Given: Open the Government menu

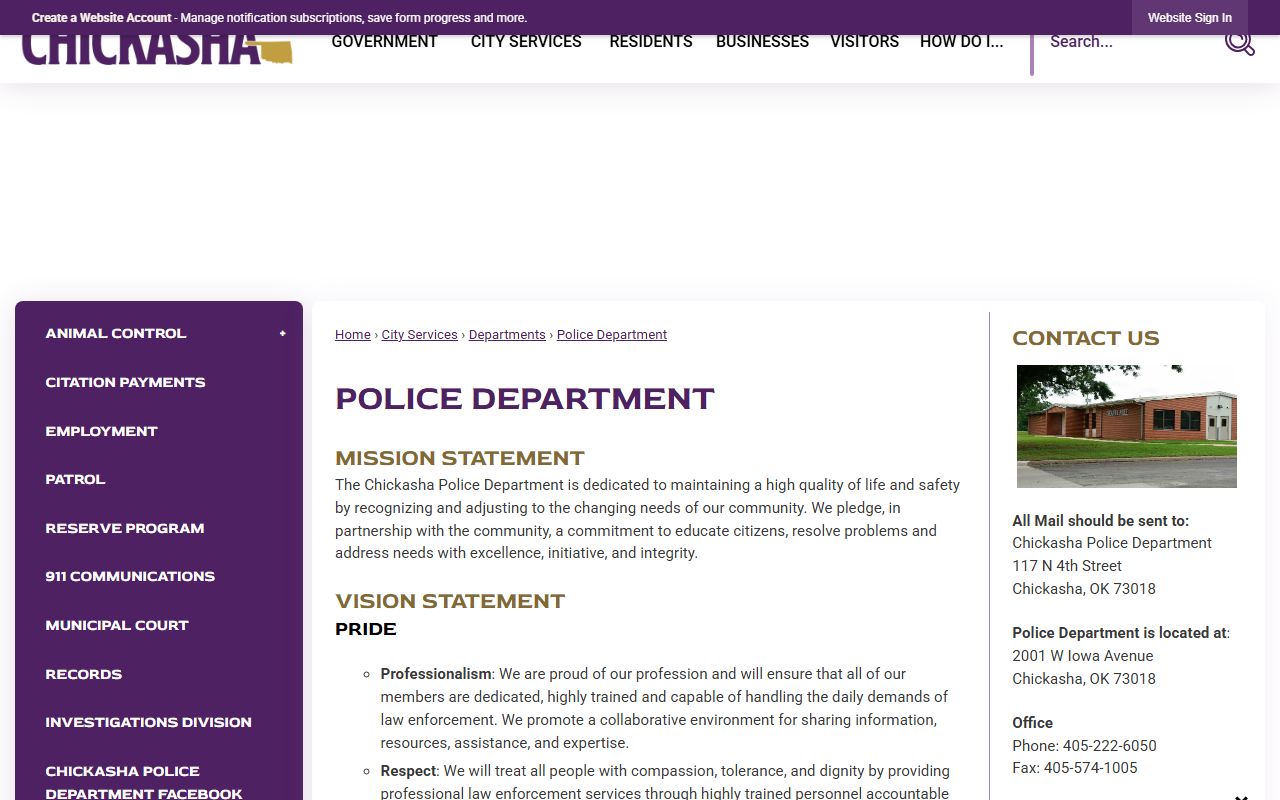Looking at the screenshot, I should click(385, 41).
